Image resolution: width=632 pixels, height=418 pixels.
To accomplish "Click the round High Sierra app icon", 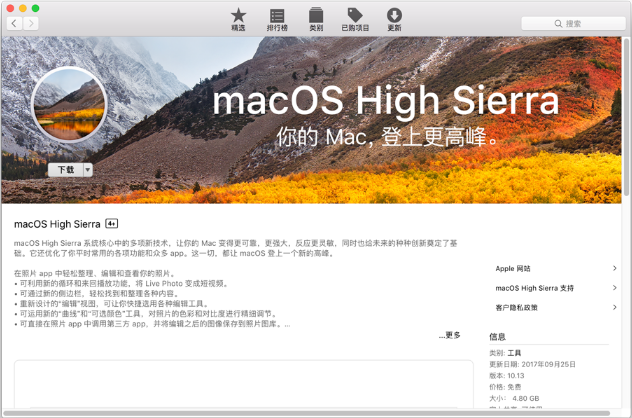I will click(69, 104).
